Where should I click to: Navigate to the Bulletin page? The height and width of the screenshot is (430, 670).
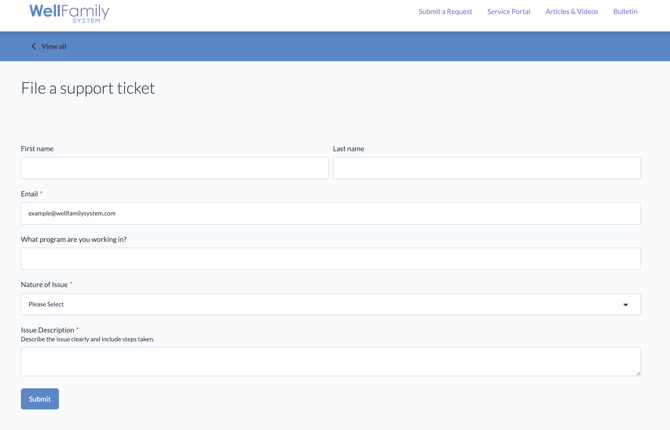coord(625,12)
